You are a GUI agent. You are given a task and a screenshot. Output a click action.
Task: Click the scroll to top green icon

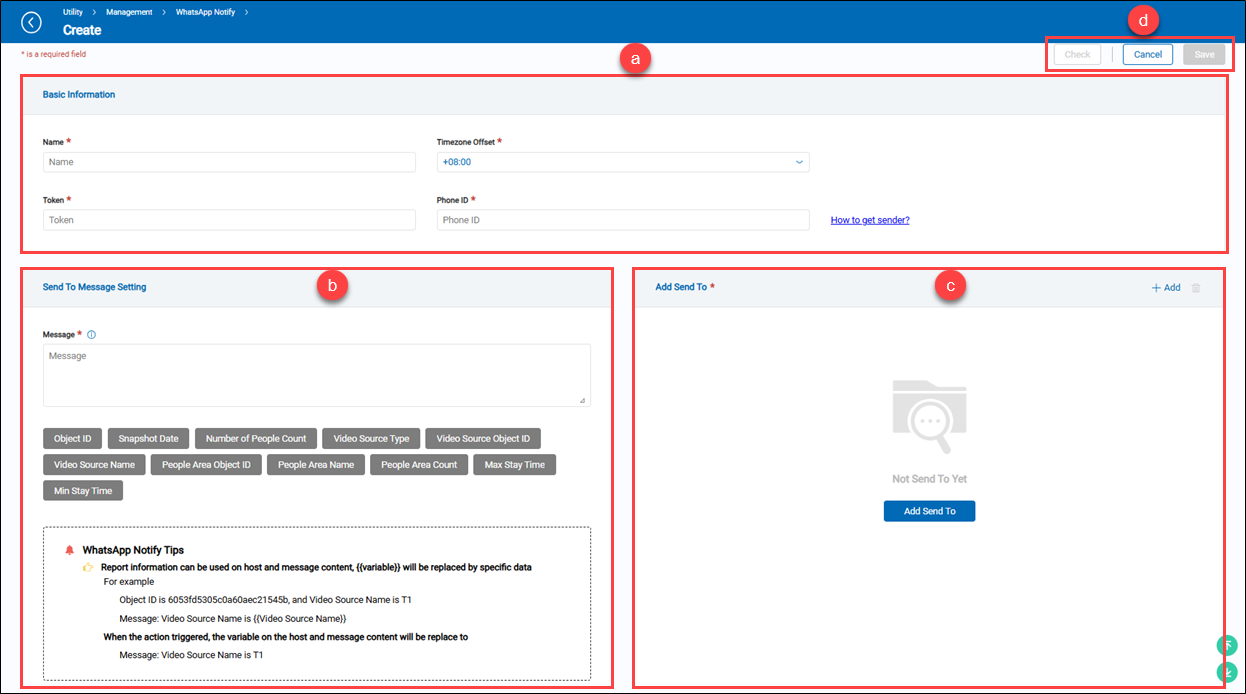(1226, 646)
